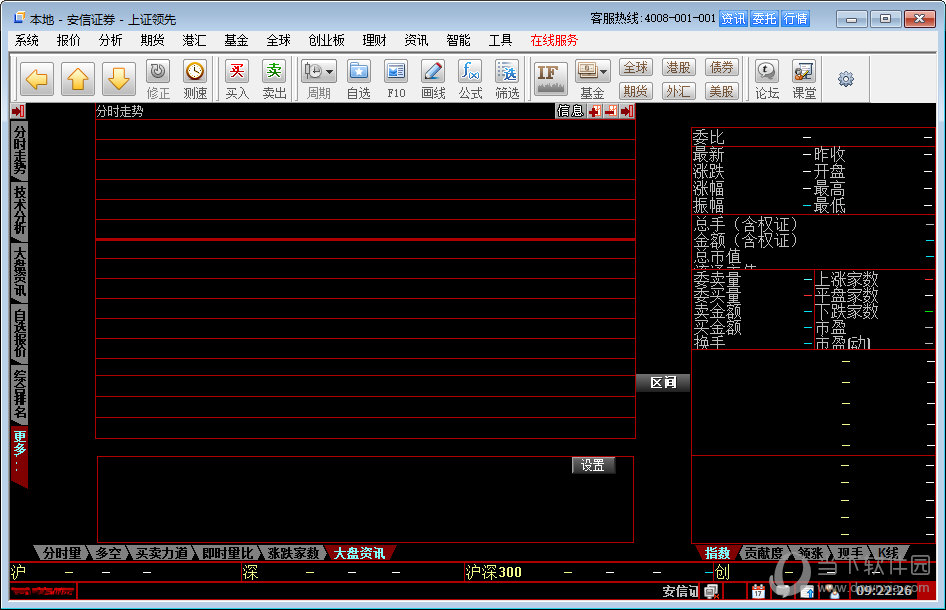
Task: Click the 自选 favorites folder icon
Action: pyautogui.click(x=359, y=79)
